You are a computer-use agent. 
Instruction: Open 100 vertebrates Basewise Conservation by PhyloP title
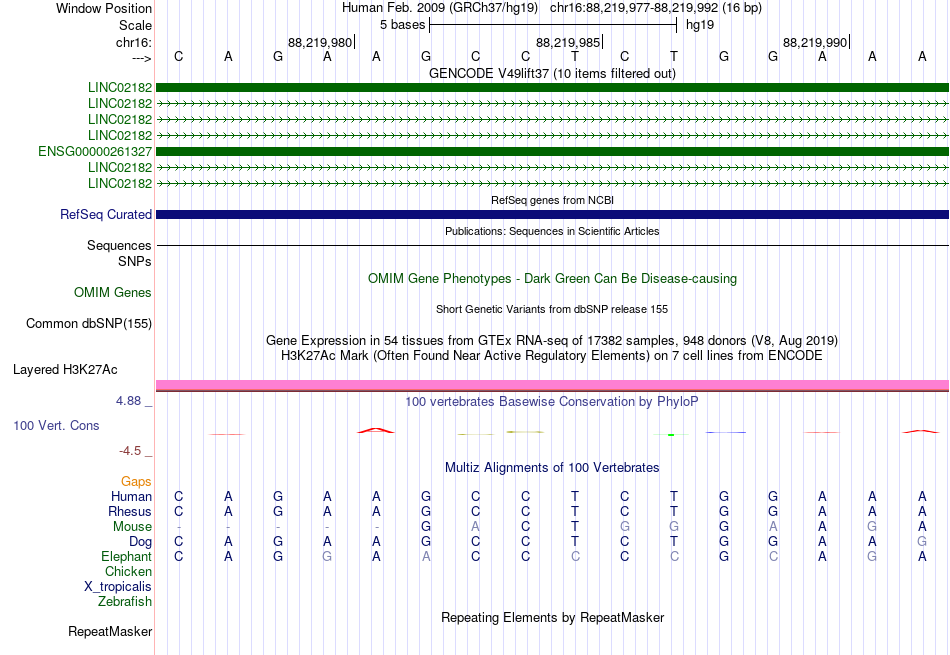pos(552,402)
